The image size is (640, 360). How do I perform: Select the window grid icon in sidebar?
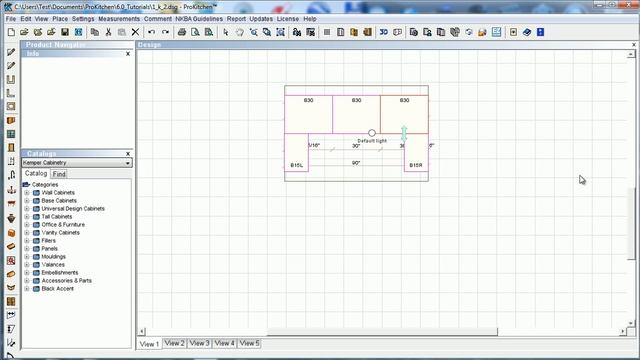(x=11, y=134)
